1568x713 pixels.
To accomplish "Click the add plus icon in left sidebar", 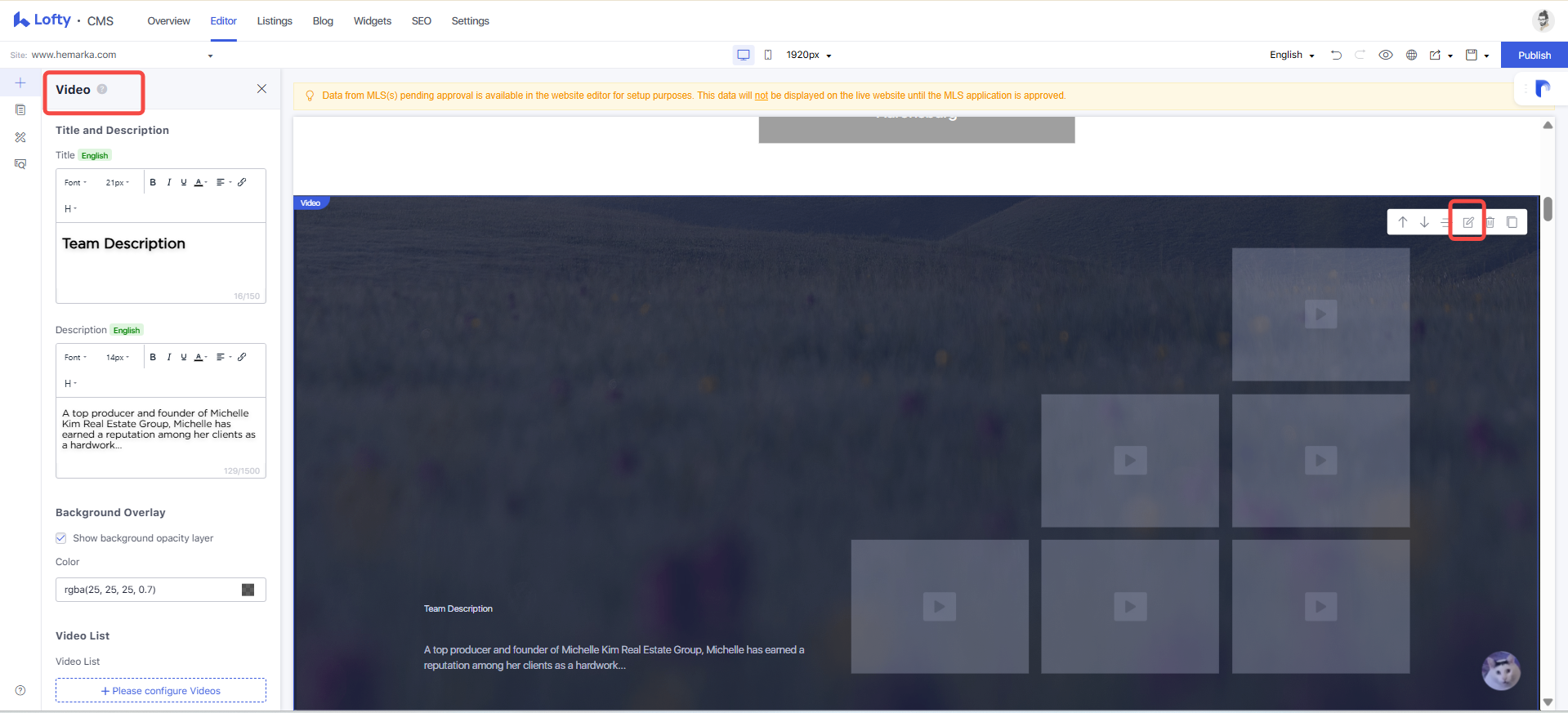I will pos(20,82).
